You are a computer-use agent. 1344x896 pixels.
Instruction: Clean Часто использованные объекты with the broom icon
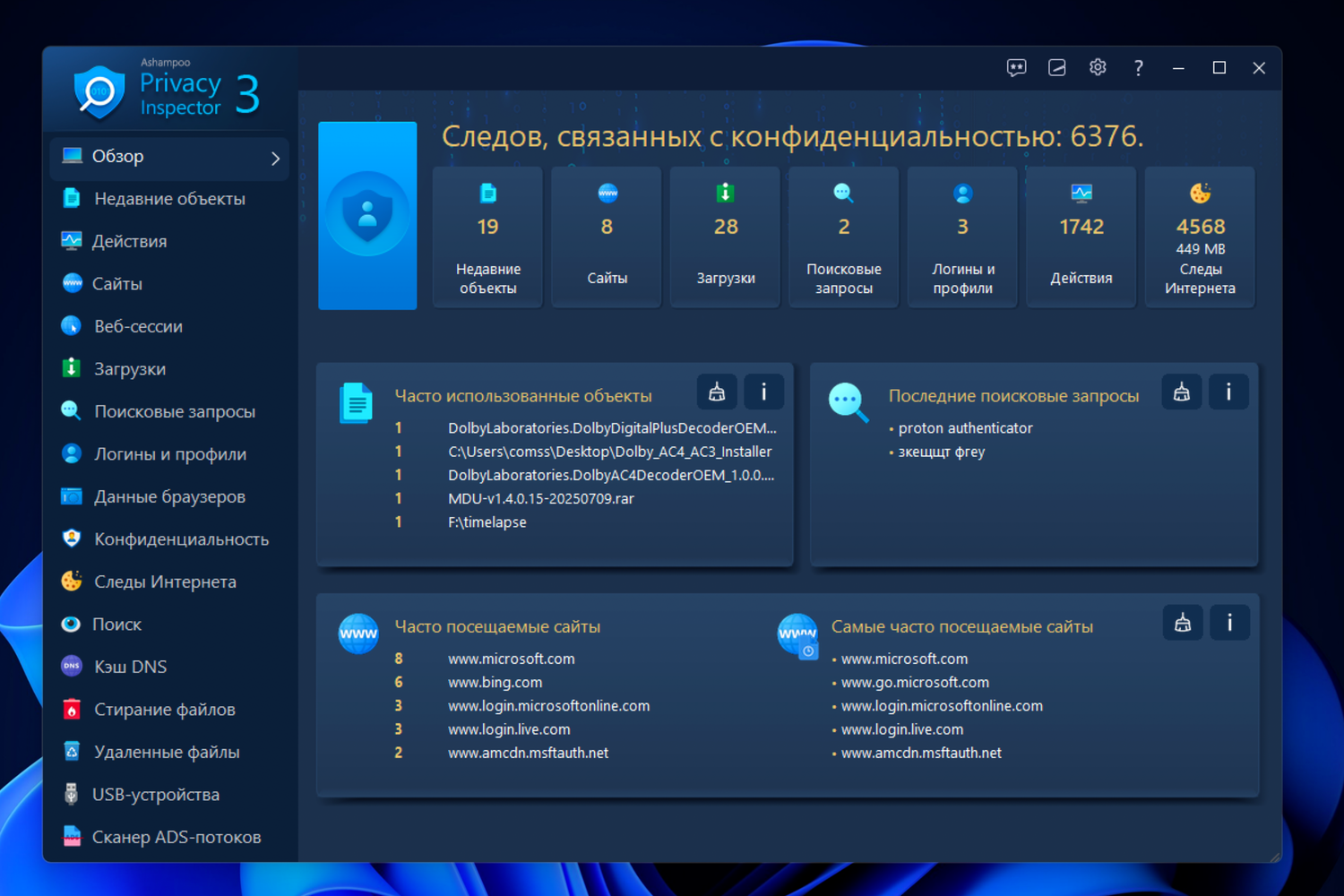[717, 392]
